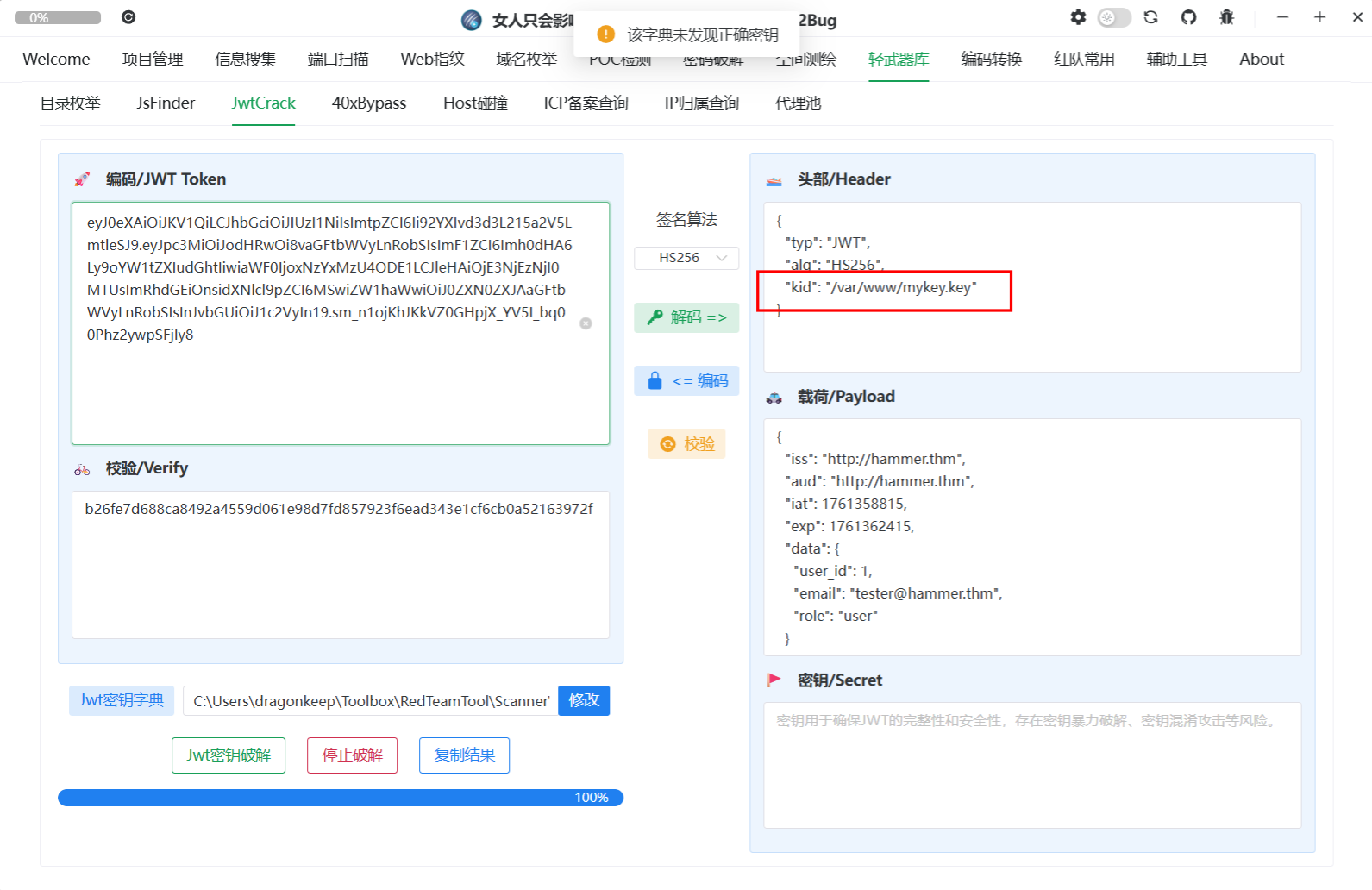Open the settings gear icon
The height and width of the screenshot is (890, 1372).
pos(1078,17)
